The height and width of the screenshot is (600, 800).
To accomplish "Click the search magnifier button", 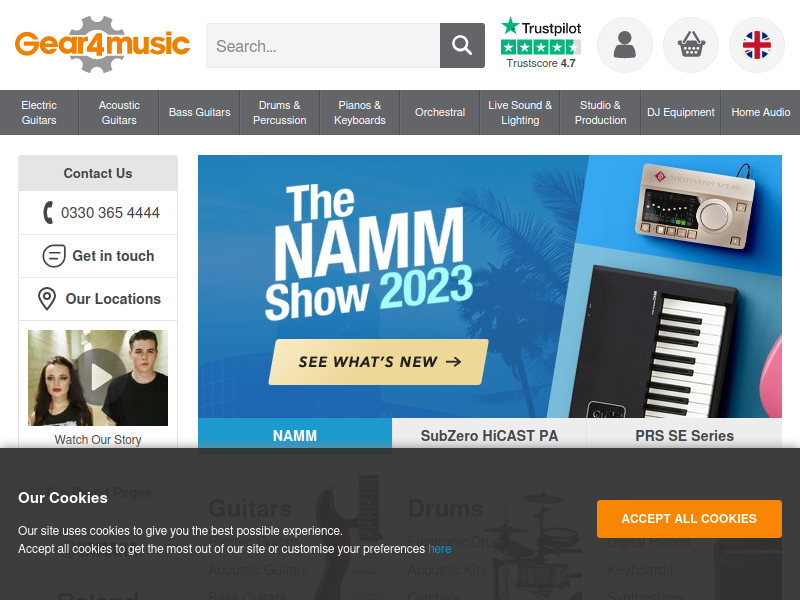I will 462,45.
